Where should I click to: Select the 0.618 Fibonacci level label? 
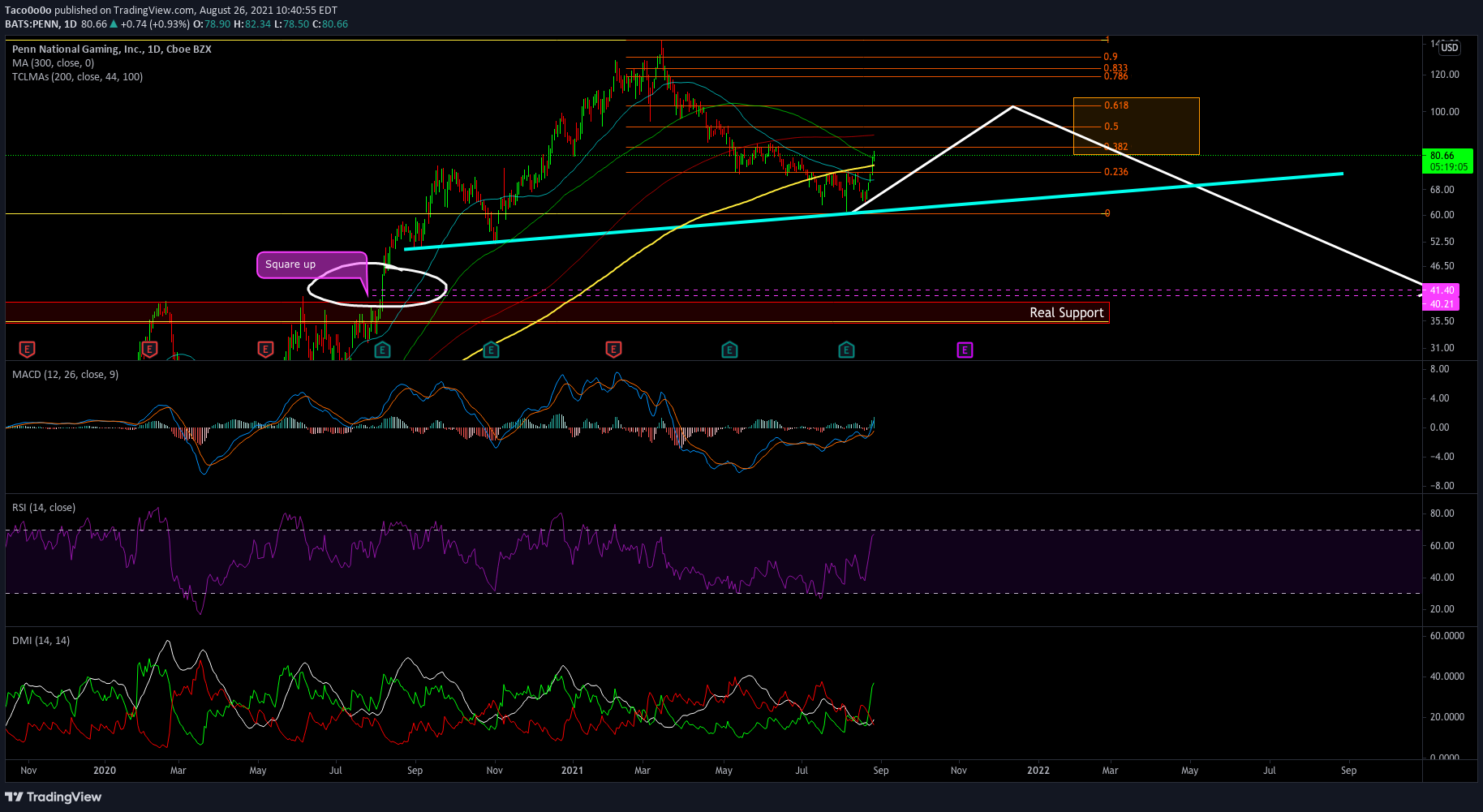[x=1116, y=105]
